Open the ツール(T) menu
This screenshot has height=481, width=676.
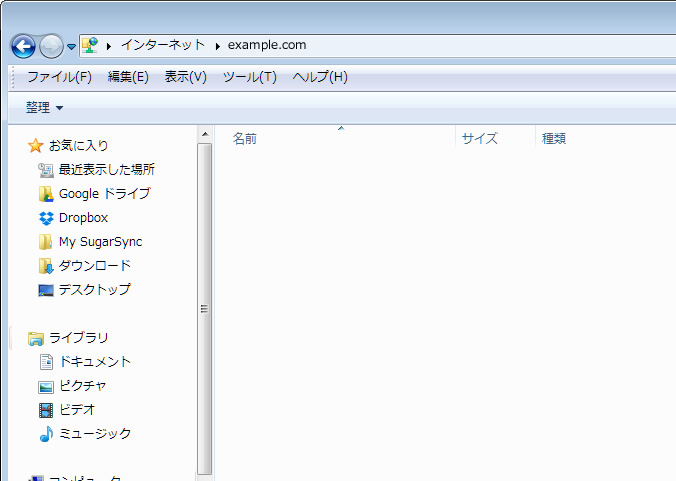pos(249,77)
